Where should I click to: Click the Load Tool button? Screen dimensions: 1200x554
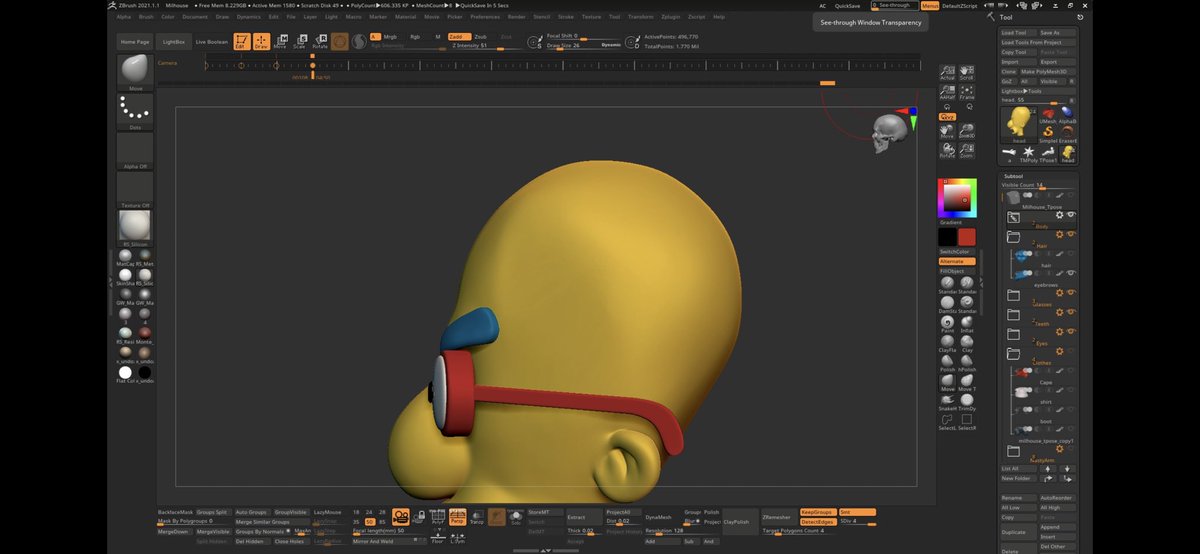point(1020,33)
